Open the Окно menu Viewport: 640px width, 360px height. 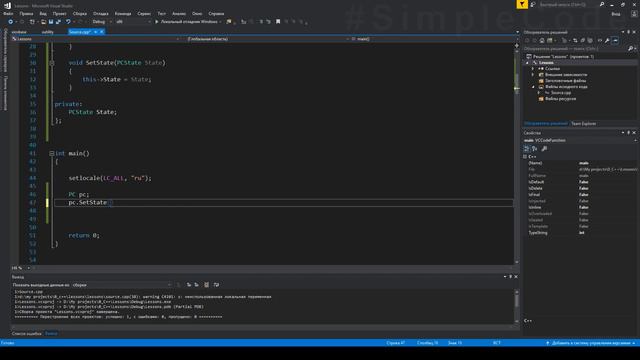[x=197, y=13]
